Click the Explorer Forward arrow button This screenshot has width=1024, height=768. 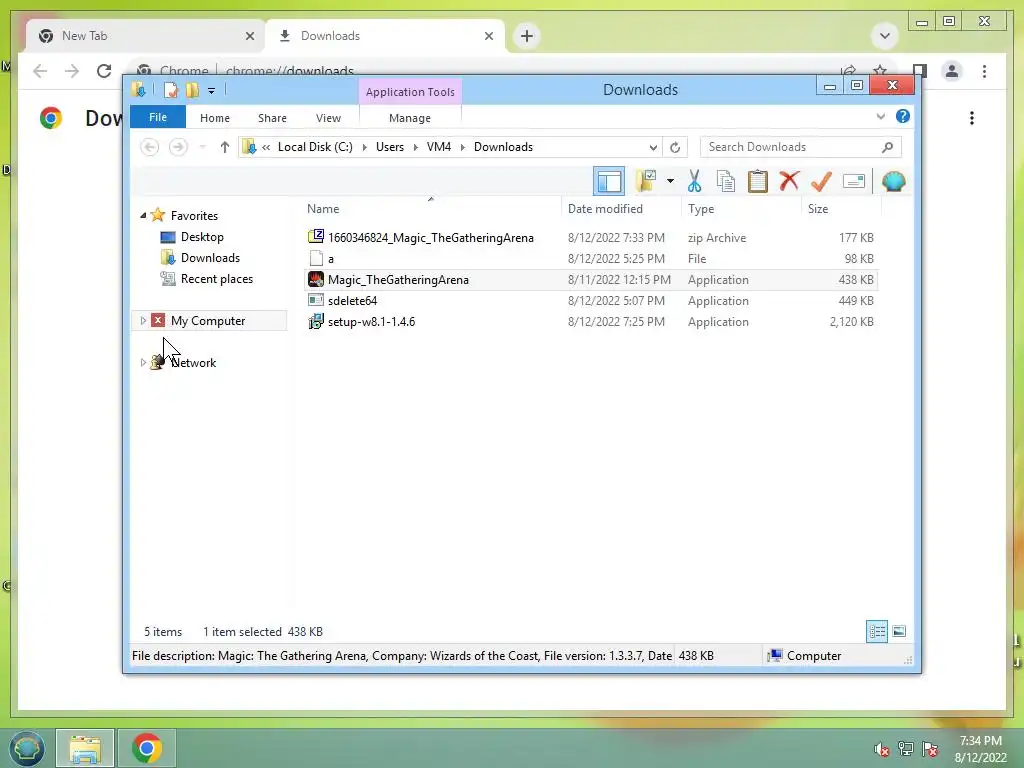point(178,147)
